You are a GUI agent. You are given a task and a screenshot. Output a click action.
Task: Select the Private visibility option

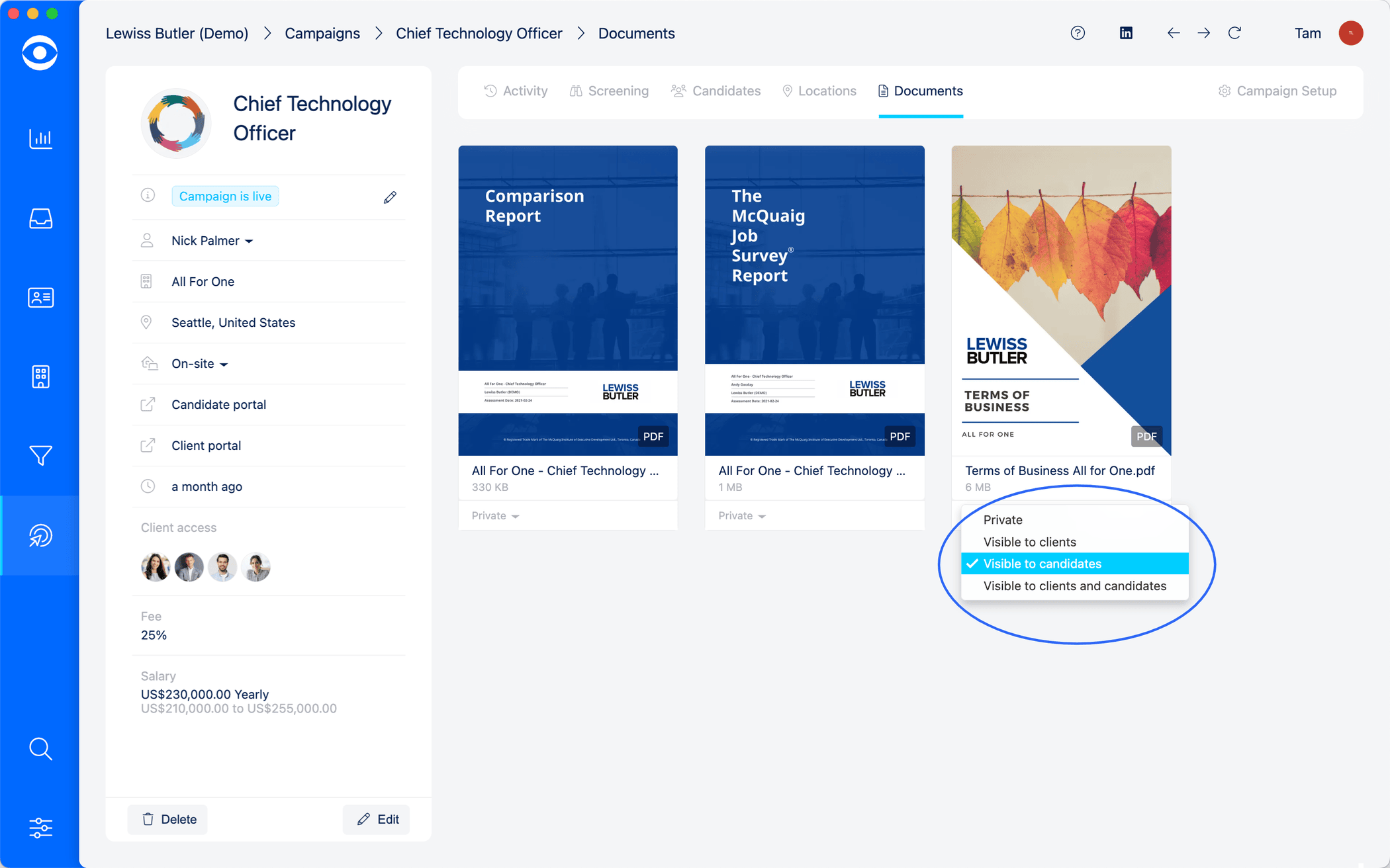pos(1003,520)
